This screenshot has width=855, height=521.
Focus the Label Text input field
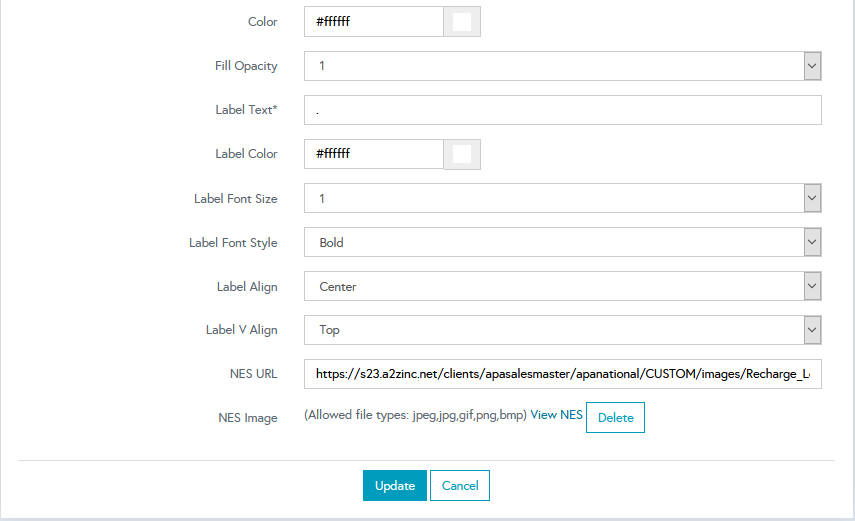(562, 110)
